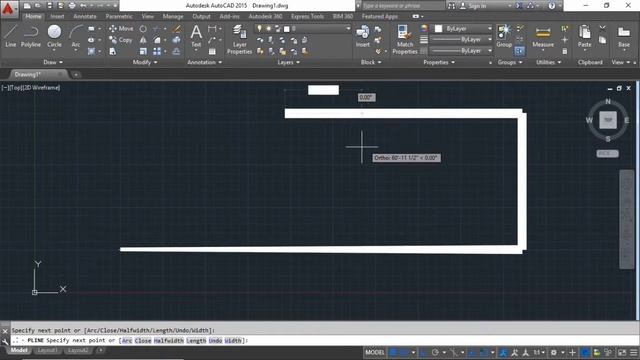Image resolution: width=640 pixels, height=360 pixels.
Task: Click the Copy tool
Action: [121, 40]
